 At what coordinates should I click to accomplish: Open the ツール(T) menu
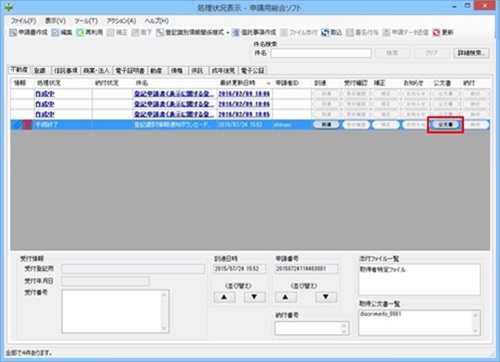pyautogui.click(x=86, y=21)
